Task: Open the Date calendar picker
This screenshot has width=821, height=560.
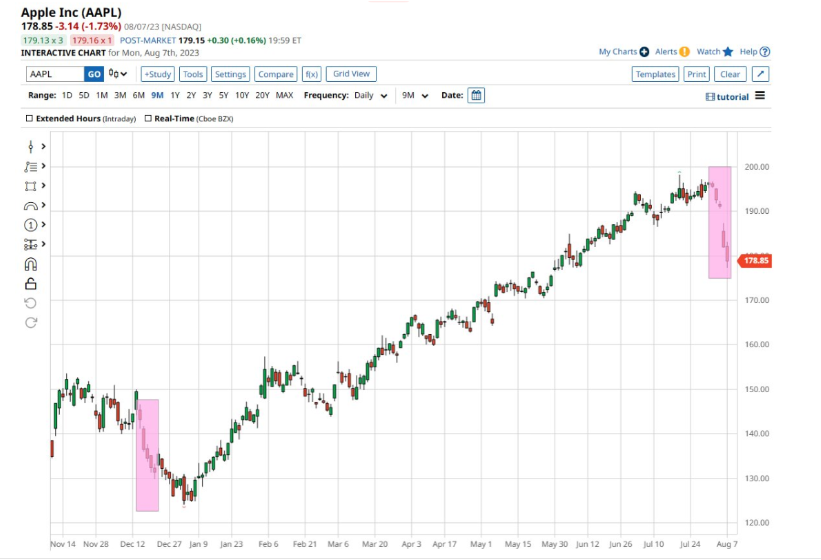Action: [476, 95]
